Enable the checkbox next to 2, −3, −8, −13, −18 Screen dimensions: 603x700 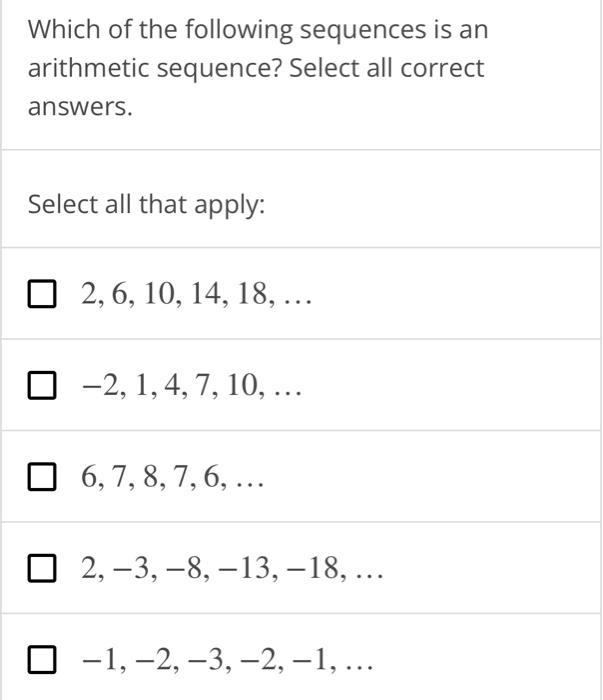click(42, 568)
